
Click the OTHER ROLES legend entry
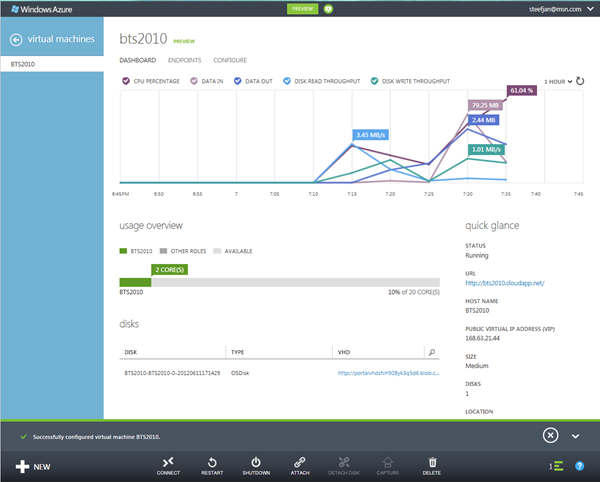click(x=183, y=251)
